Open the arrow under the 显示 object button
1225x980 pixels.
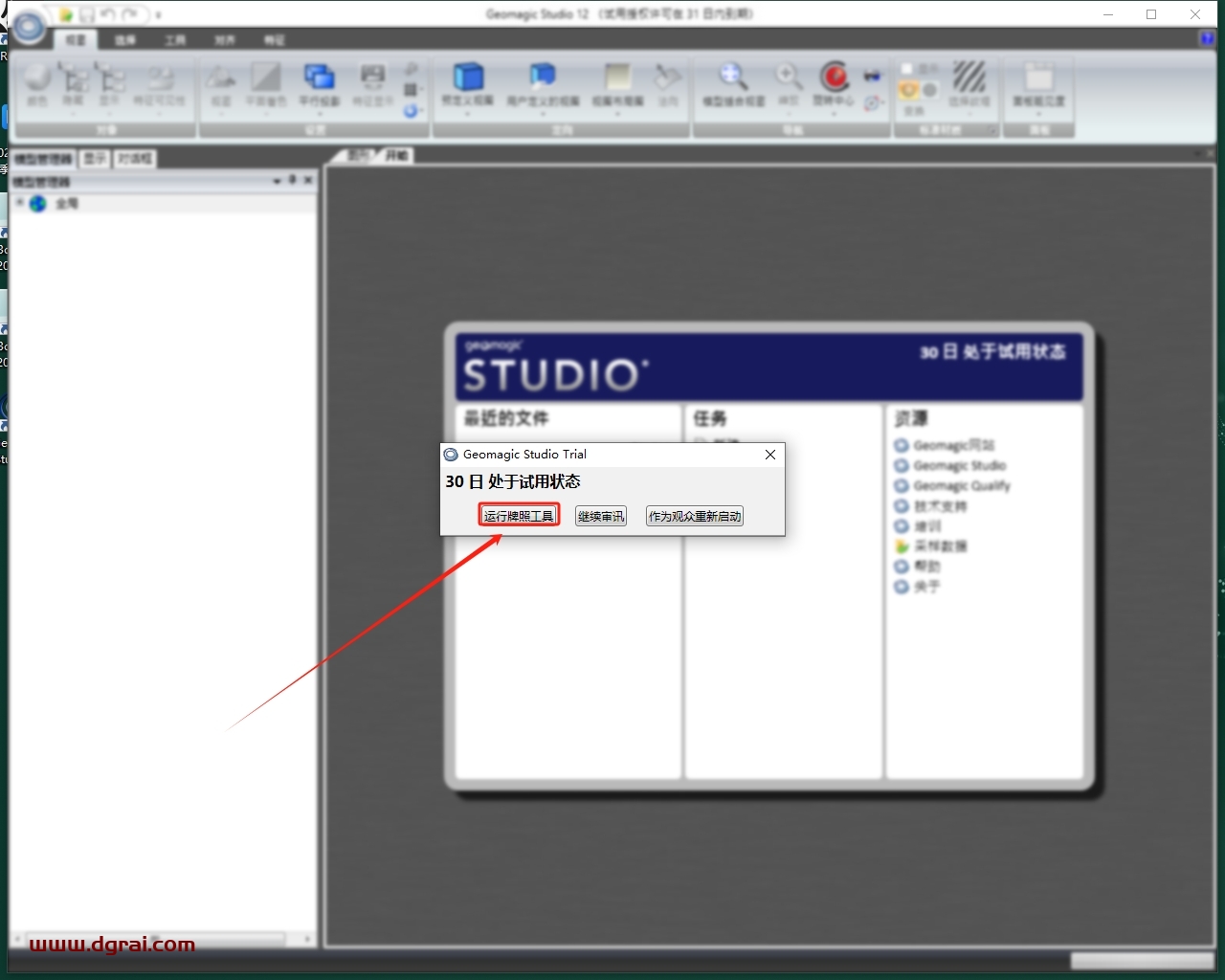[110, 114]
